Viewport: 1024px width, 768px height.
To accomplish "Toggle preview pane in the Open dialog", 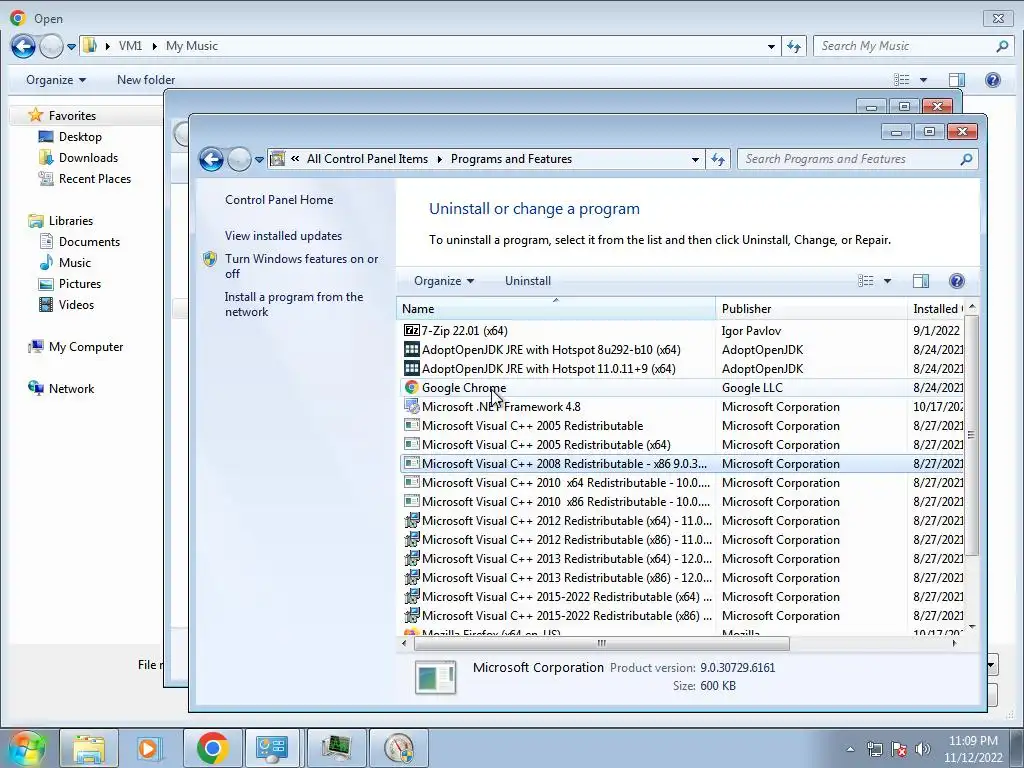I will click(957, 80).
